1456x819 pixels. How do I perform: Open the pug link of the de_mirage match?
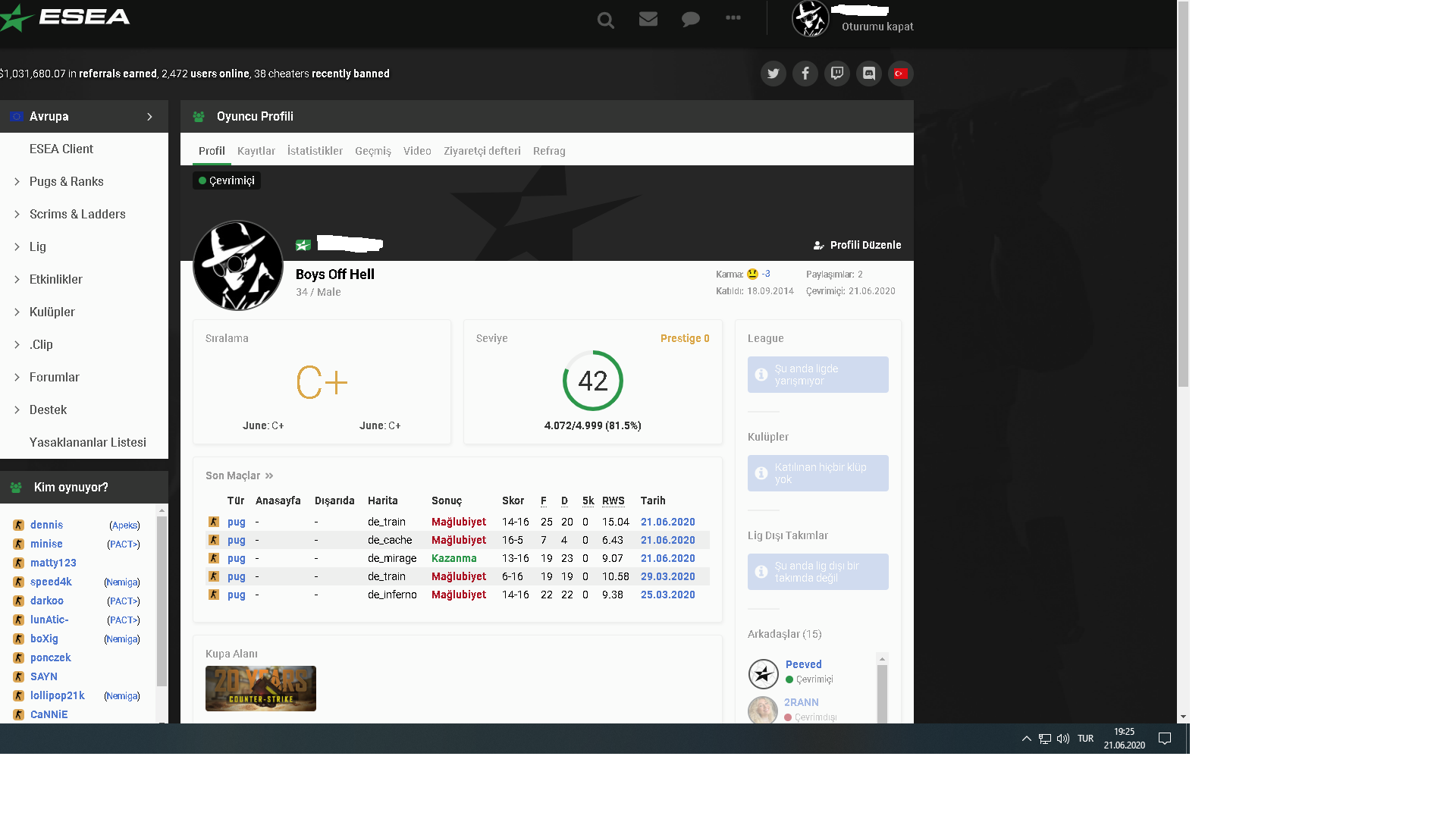tap(237, 558)
